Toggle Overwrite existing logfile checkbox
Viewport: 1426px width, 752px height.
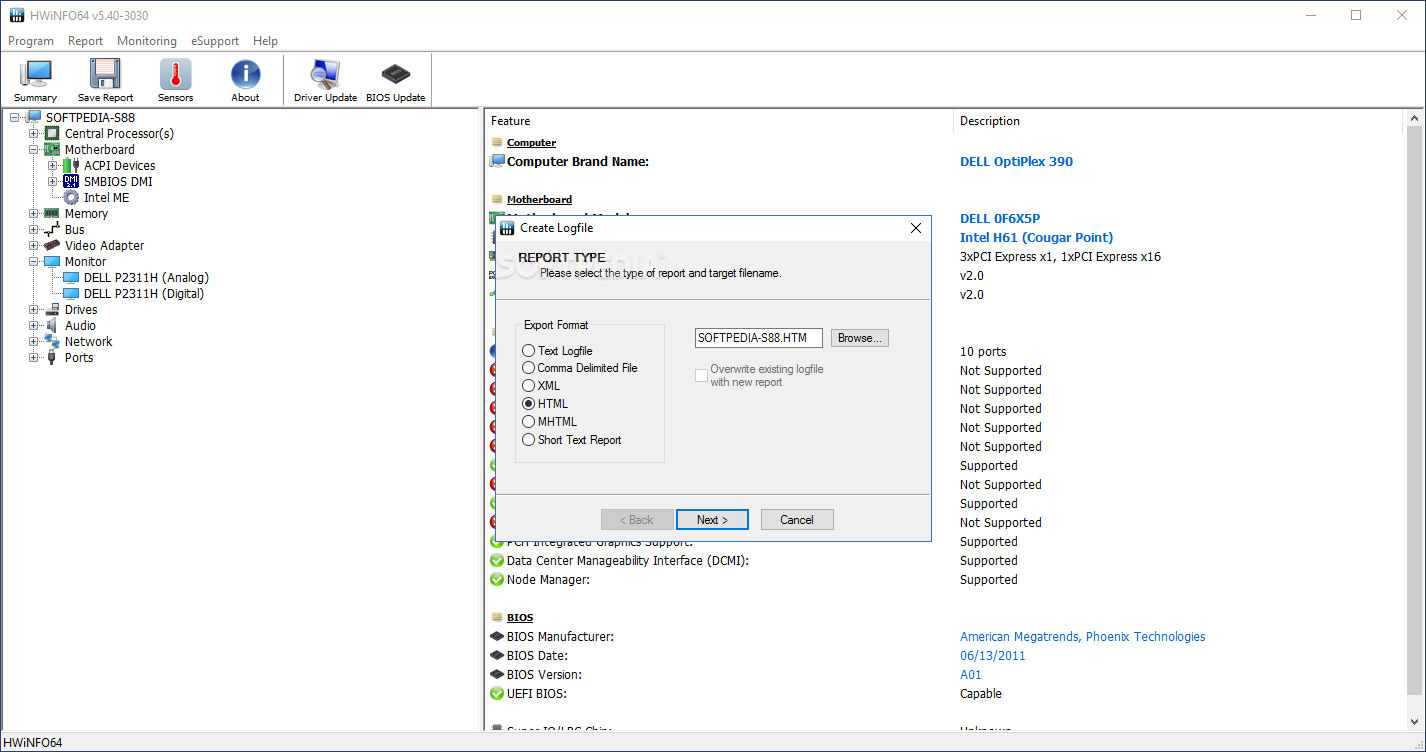702,375
